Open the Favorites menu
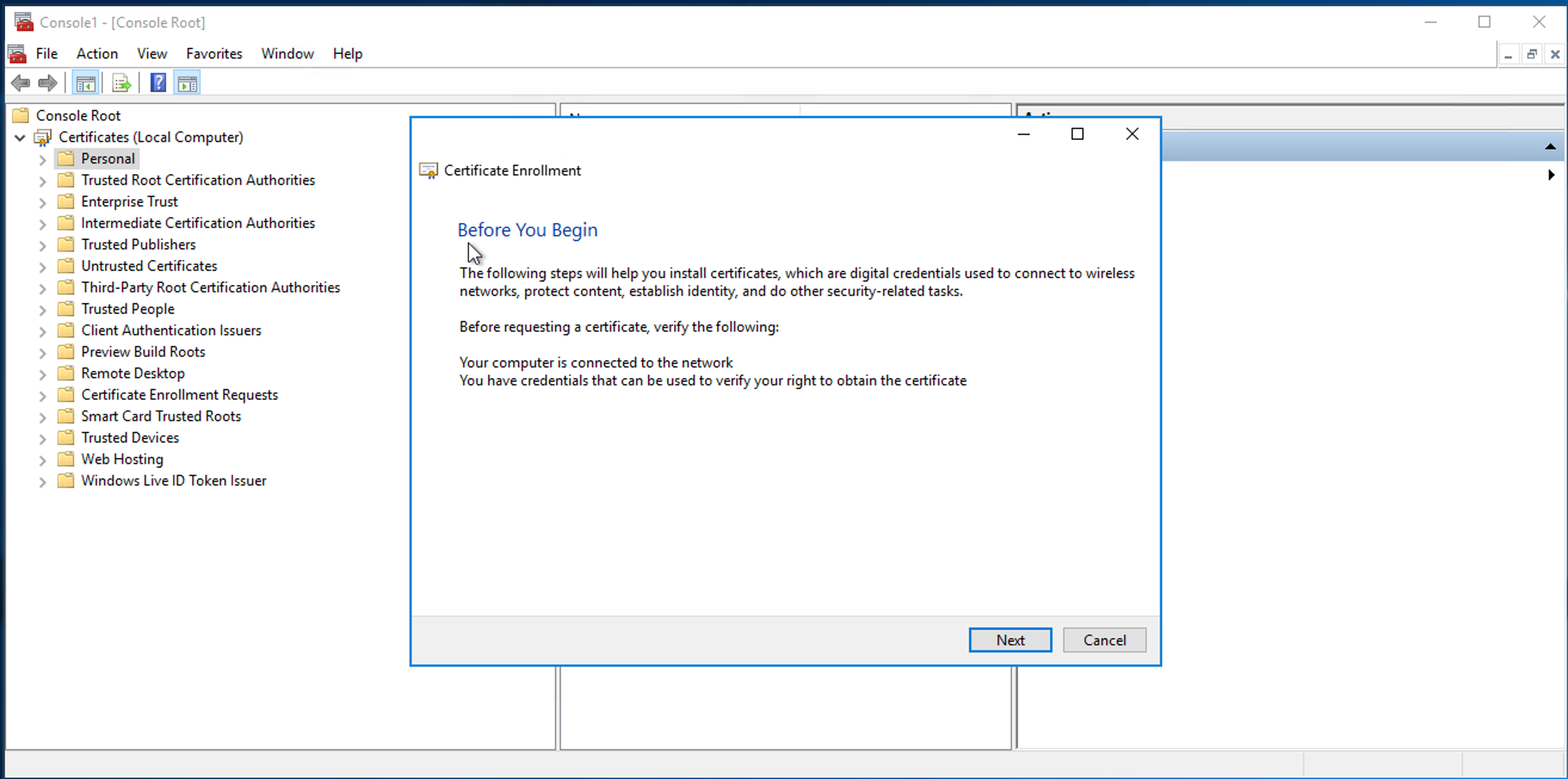1568x779 pixels. (x=214, y=54)
